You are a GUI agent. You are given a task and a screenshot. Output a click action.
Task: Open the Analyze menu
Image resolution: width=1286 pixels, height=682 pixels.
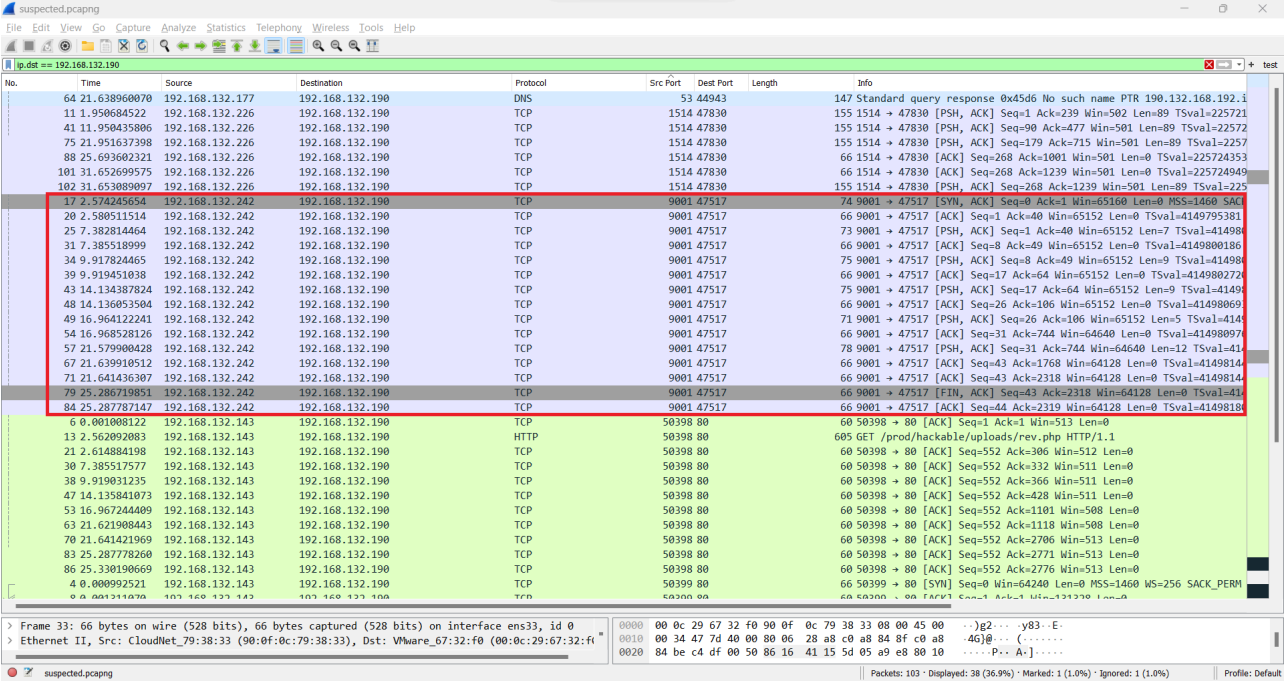coord(178,28)
